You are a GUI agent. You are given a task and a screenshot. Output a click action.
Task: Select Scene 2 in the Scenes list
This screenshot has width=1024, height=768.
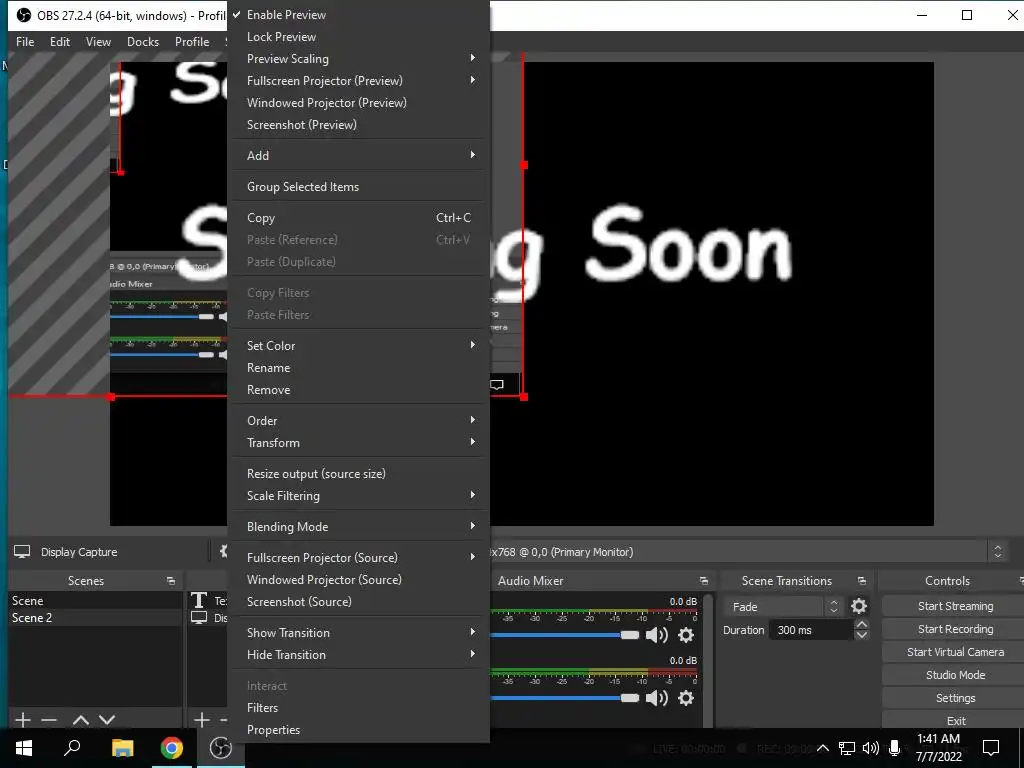click(95, 618)
